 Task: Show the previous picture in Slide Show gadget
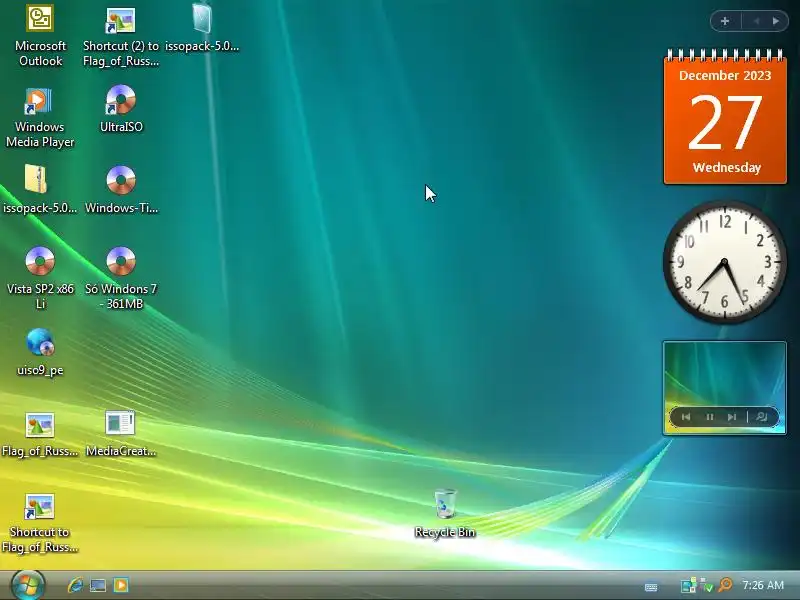coord(686,417)
